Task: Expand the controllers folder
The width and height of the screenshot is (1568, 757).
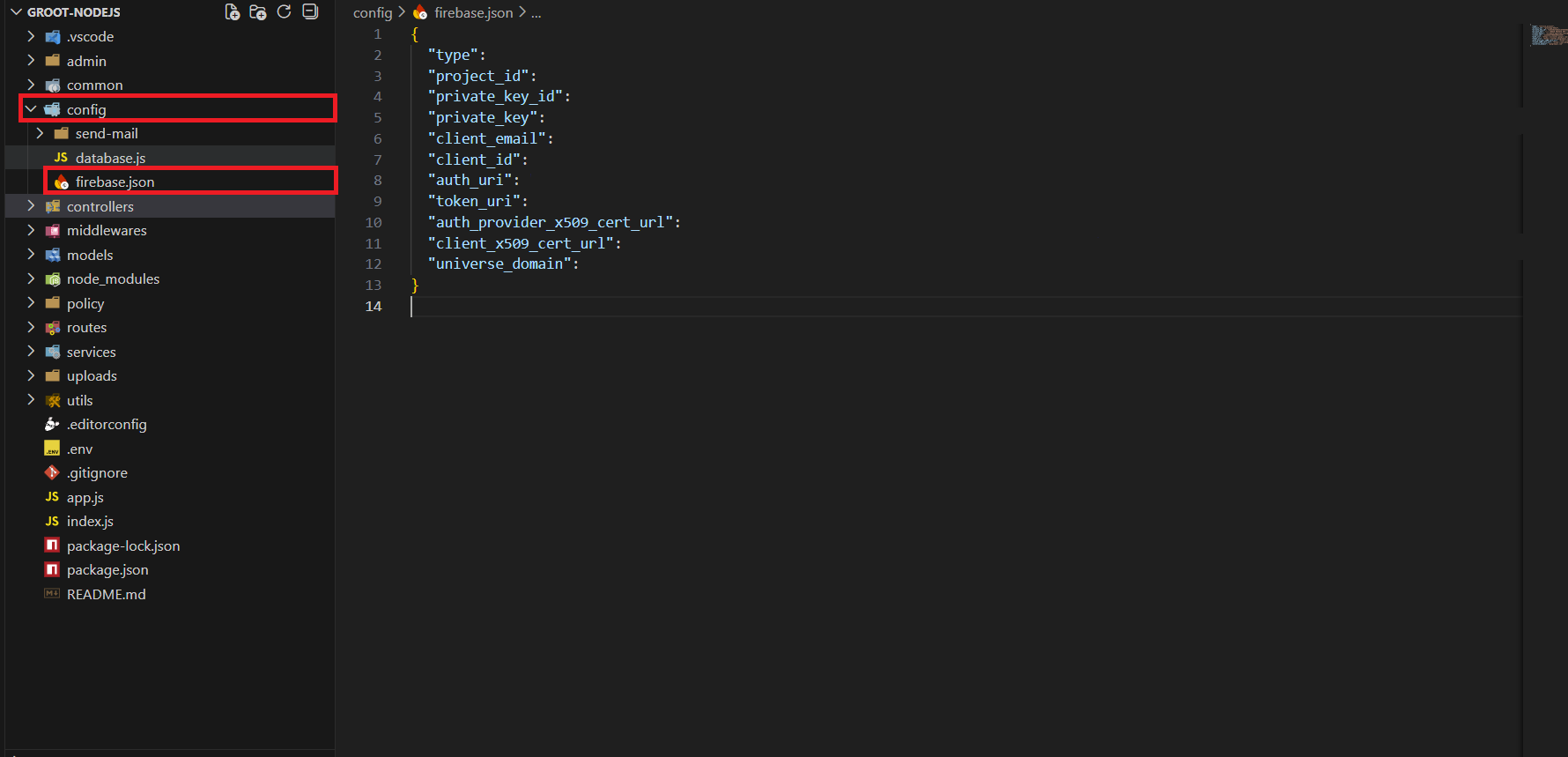Action: click(31, 206)
